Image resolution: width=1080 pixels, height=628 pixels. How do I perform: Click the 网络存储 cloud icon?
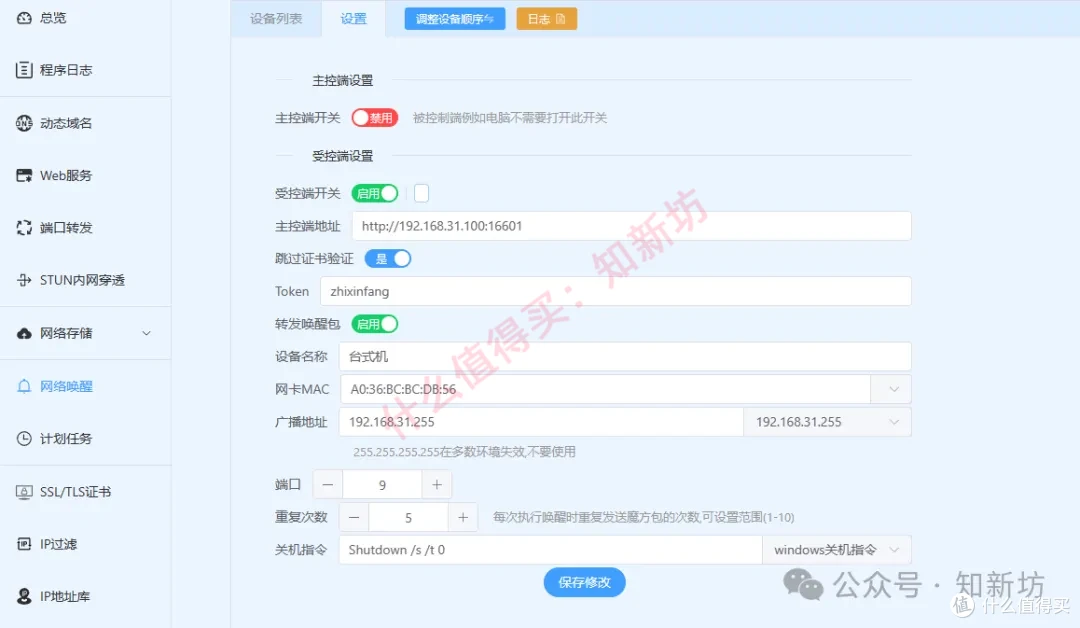(x=24, y=333)
